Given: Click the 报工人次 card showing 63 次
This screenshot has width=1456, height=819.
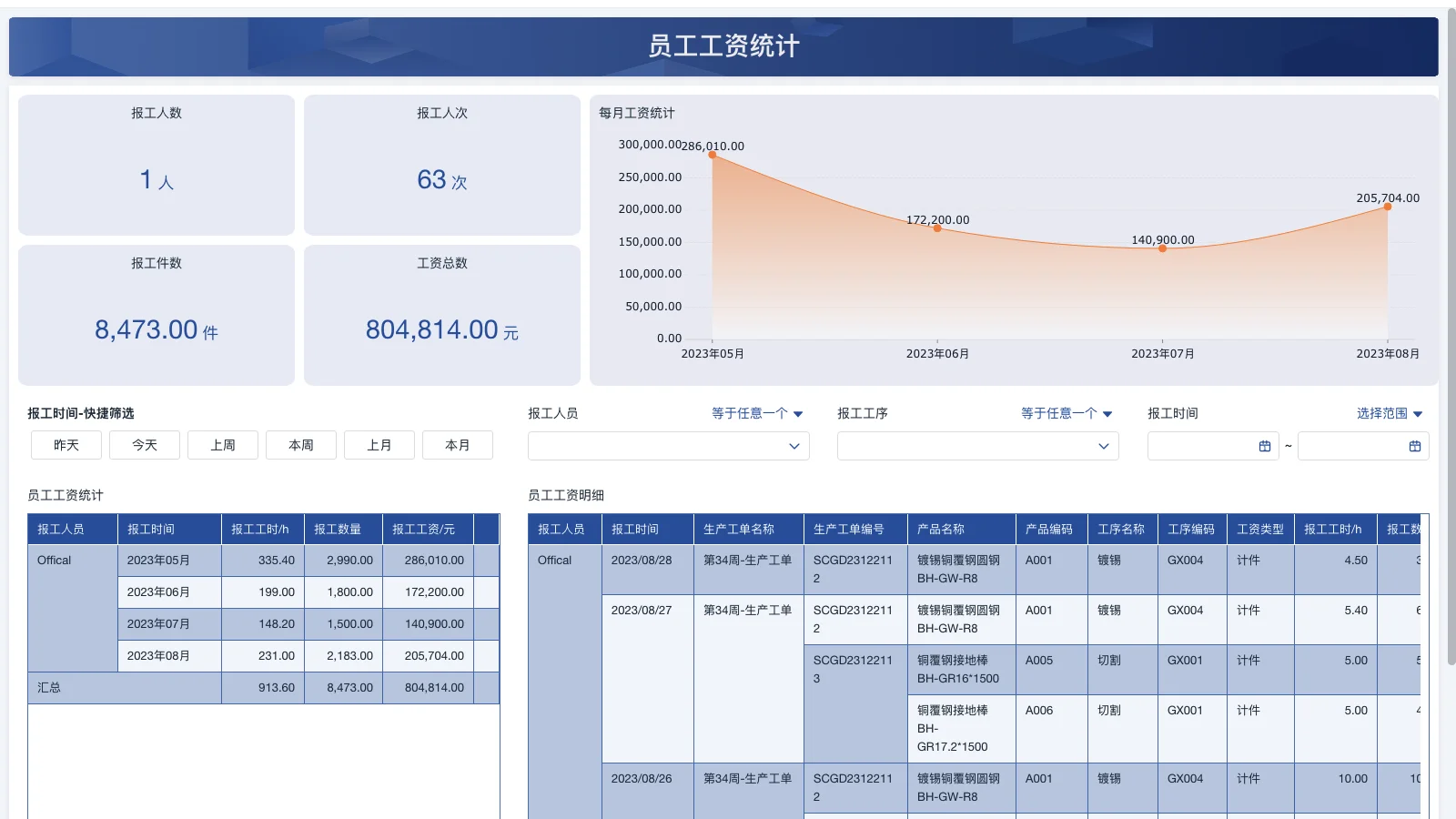Looking at the screenshot, I should pos(442,165).
